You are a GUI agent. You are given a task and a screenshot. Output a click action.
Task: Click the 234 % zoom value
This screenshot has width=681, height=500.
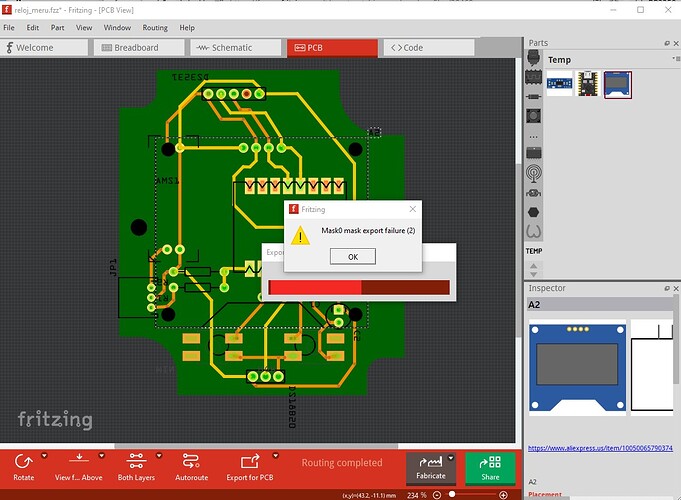[417, 495]
